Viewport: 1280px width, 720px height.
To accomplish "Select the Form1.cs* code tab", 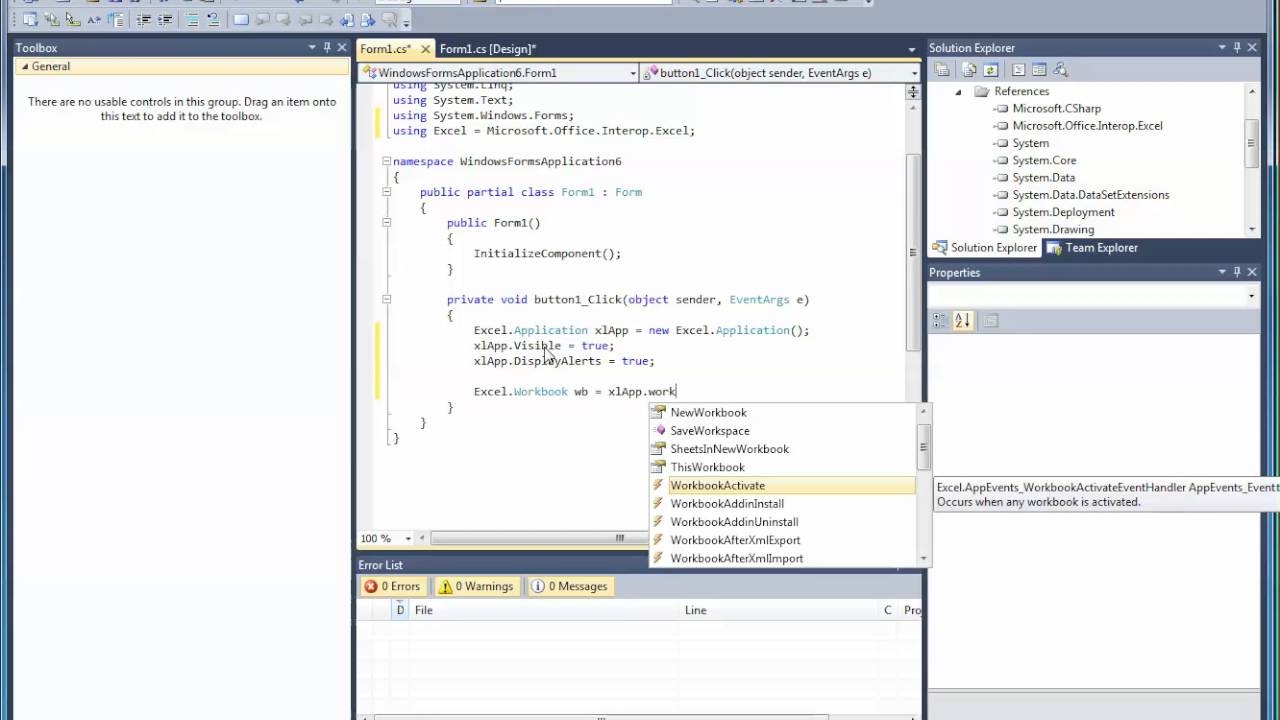I will coord(386,49).
